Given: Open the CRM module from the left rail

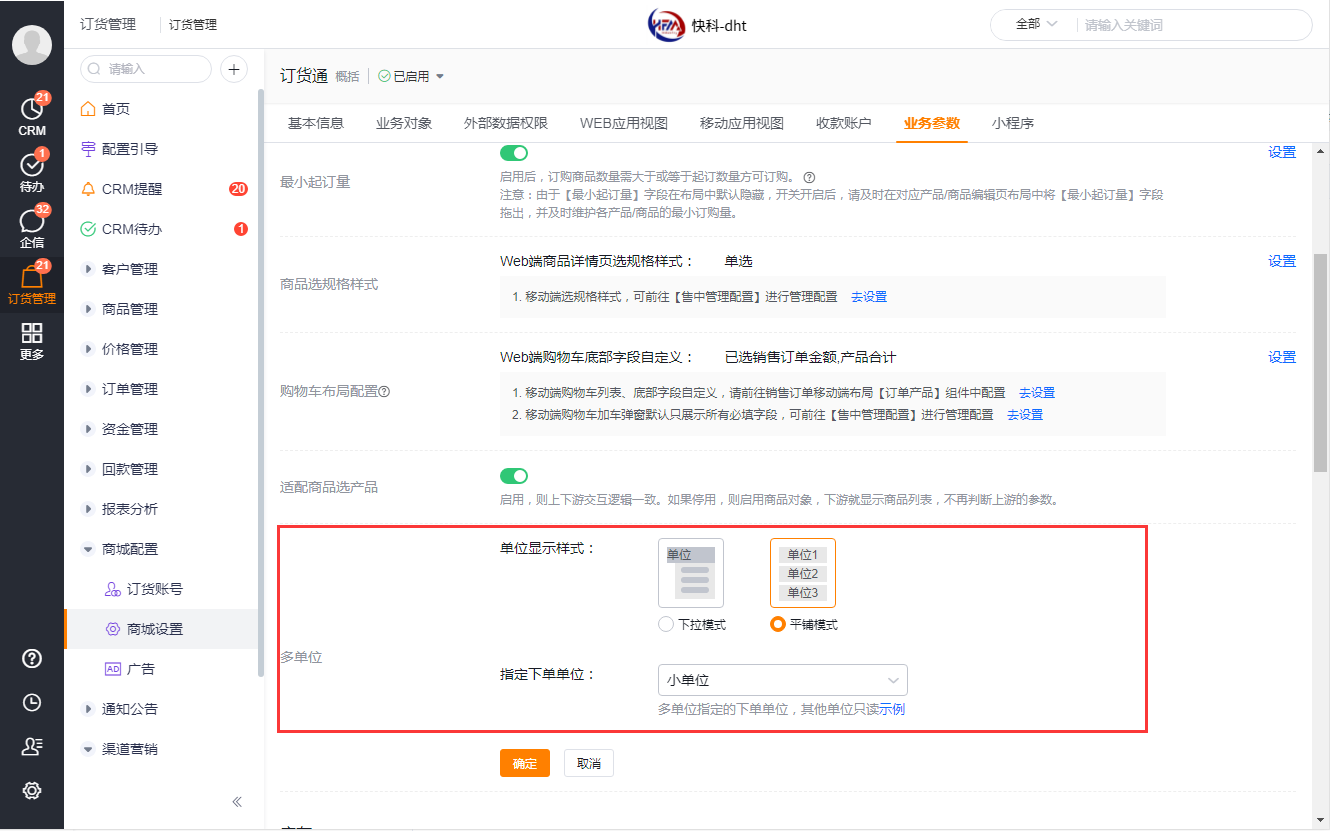Looking at the screenshot, I should 32,113.
